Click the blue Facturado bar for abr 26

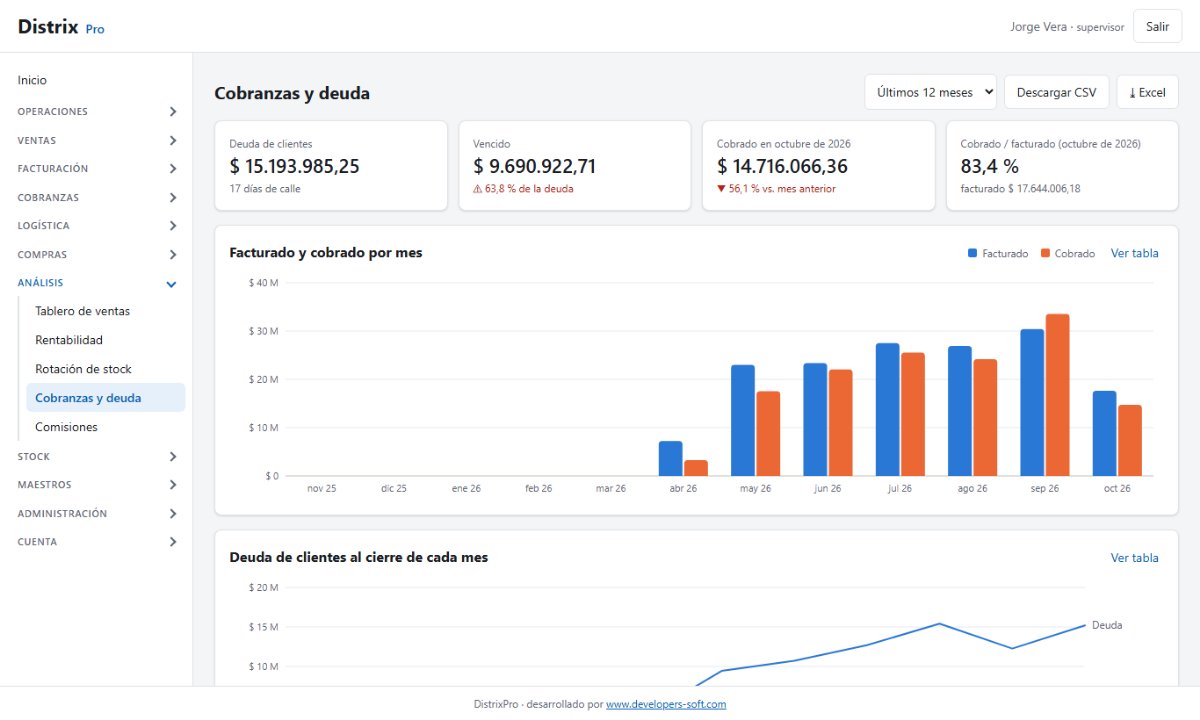670,459
